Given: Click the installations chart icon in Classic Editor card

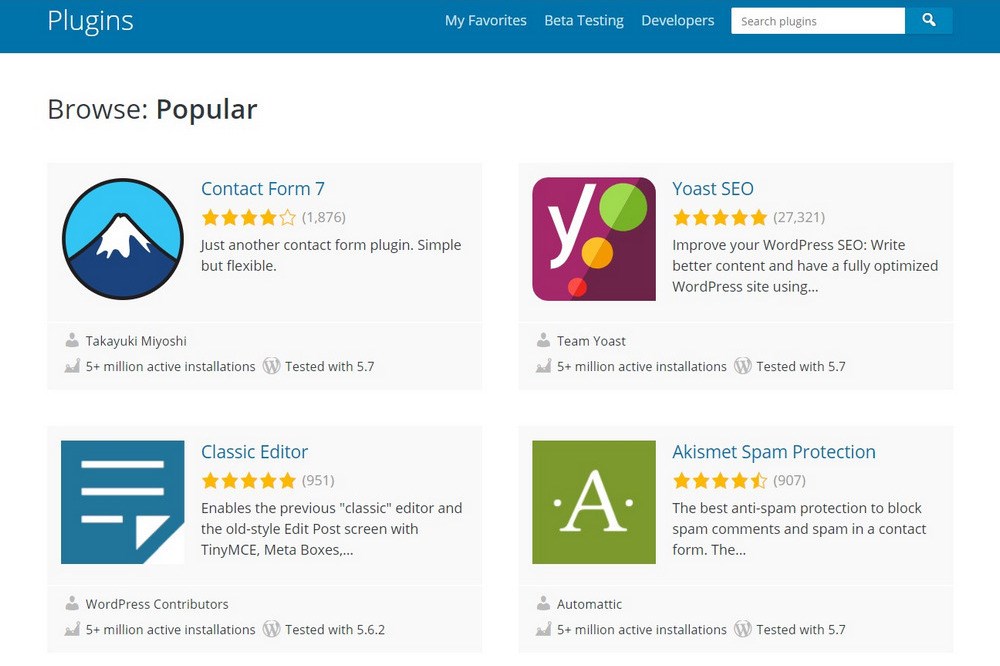Looking at the screenshot, I should pyautogui.click(x=72, y=629).
